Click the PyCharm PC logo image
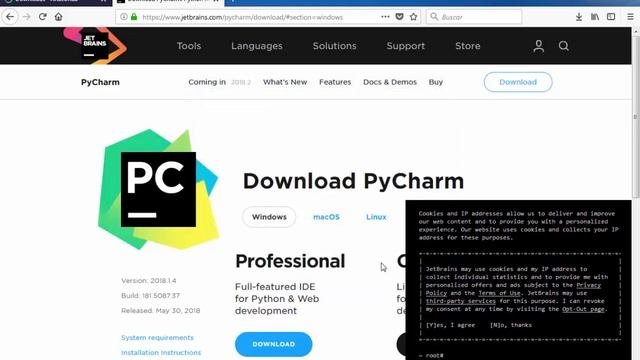Screen dimensions: 640x360 click(x=158, y=189)
